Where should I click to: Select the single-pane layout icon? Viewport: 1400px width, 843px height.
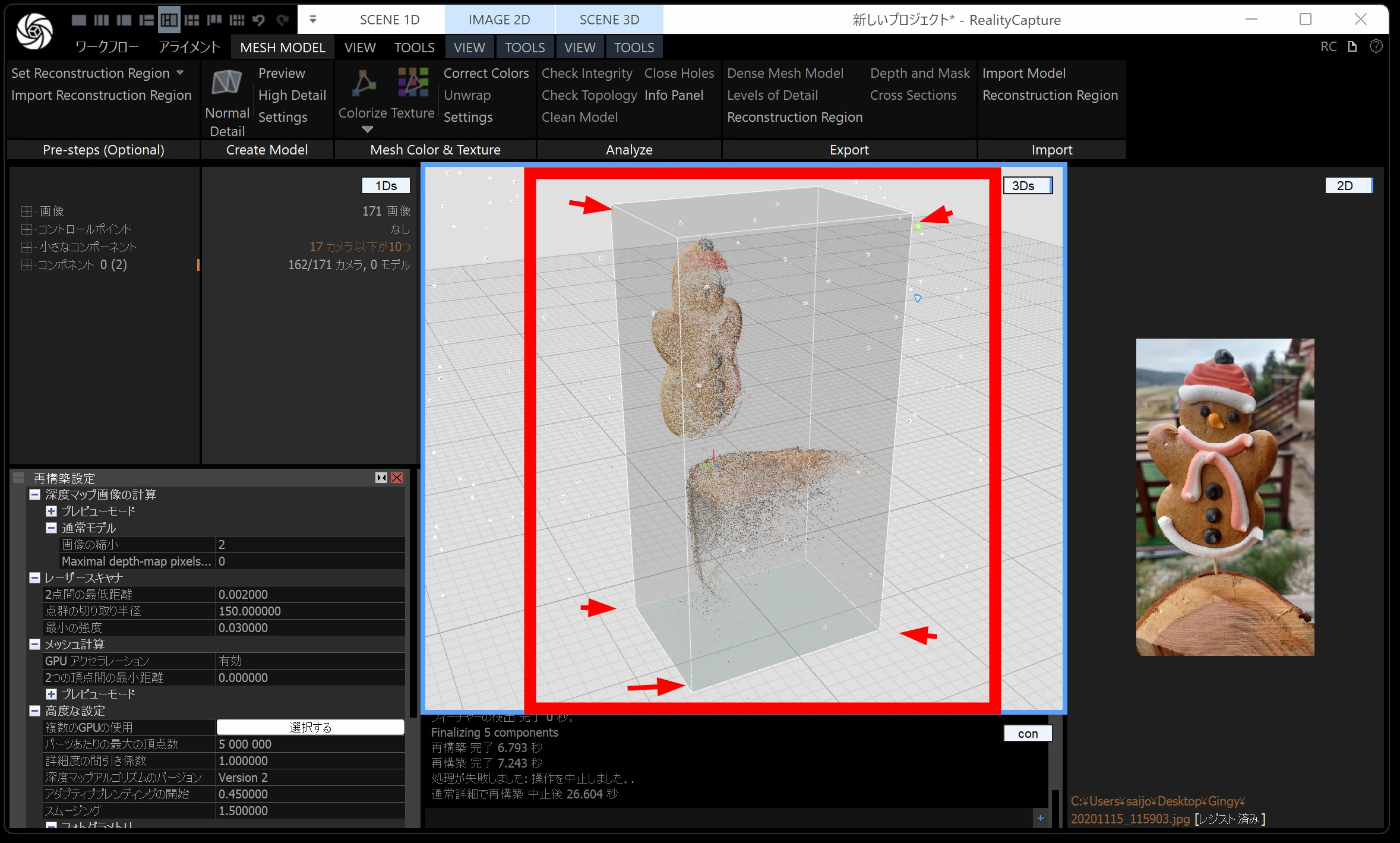coord(78,20)
